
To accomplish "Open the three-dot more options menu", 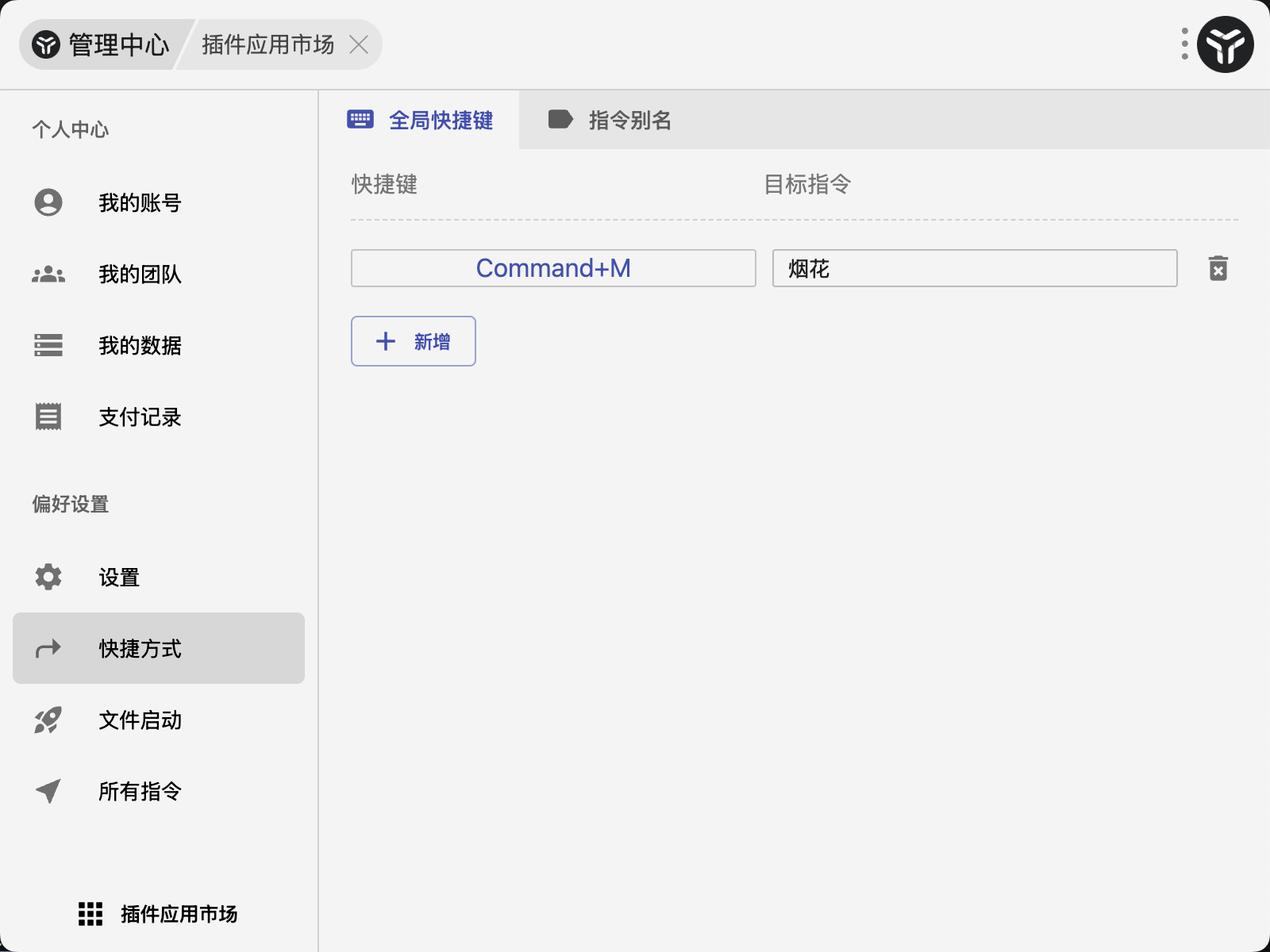I will pyautogui.click(x=1184, y=44).
